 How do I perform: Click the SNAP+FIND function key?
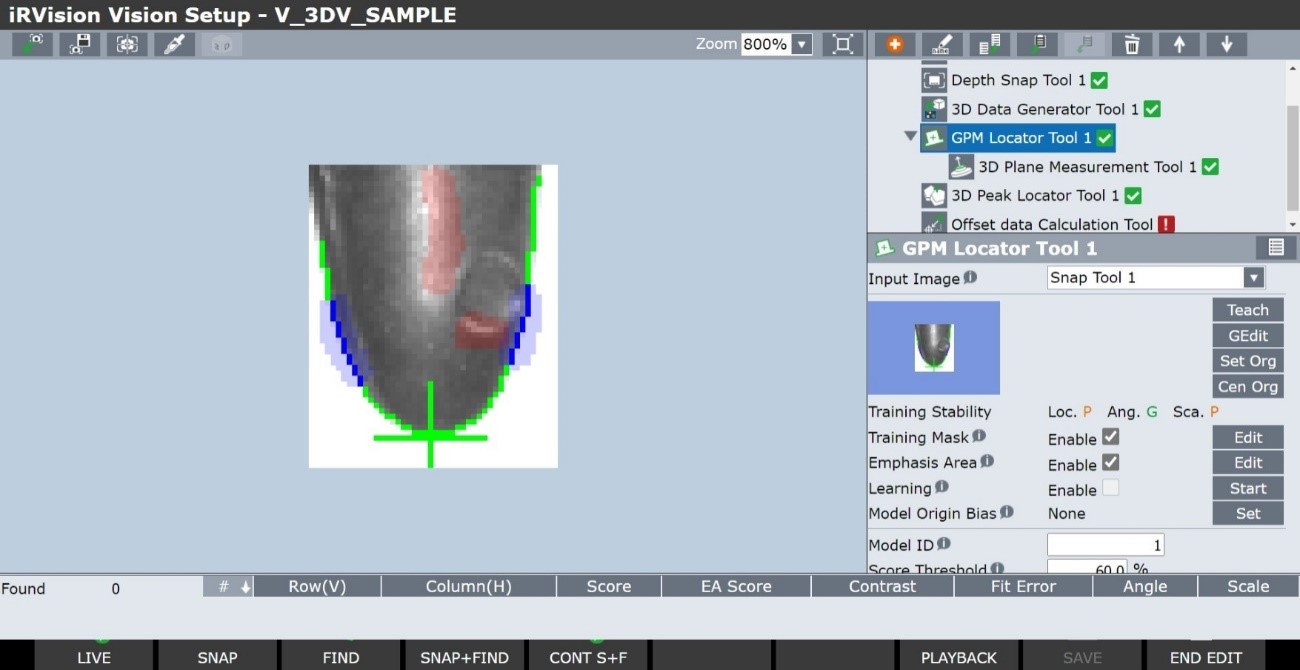[x=464, y=657]
